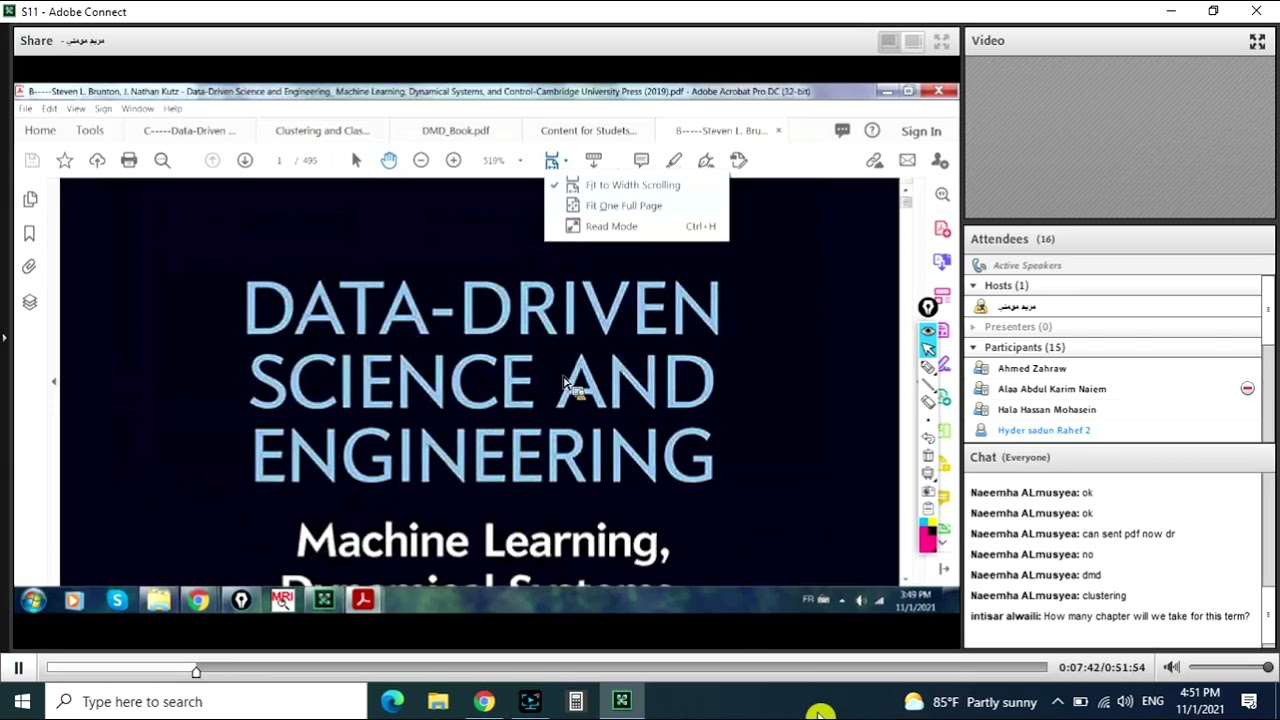Open page thumbnails panel
Image resolution: width=1280 pixels, height=720 pixels.
(30, 199)
